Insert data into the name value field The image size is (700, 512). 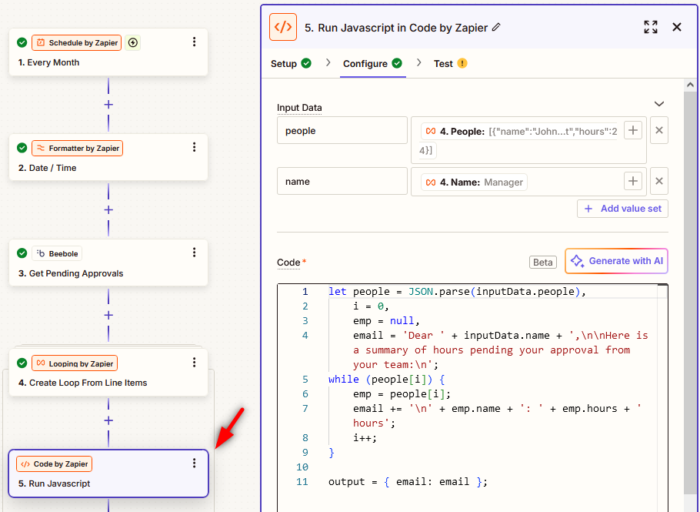point(633,181)
